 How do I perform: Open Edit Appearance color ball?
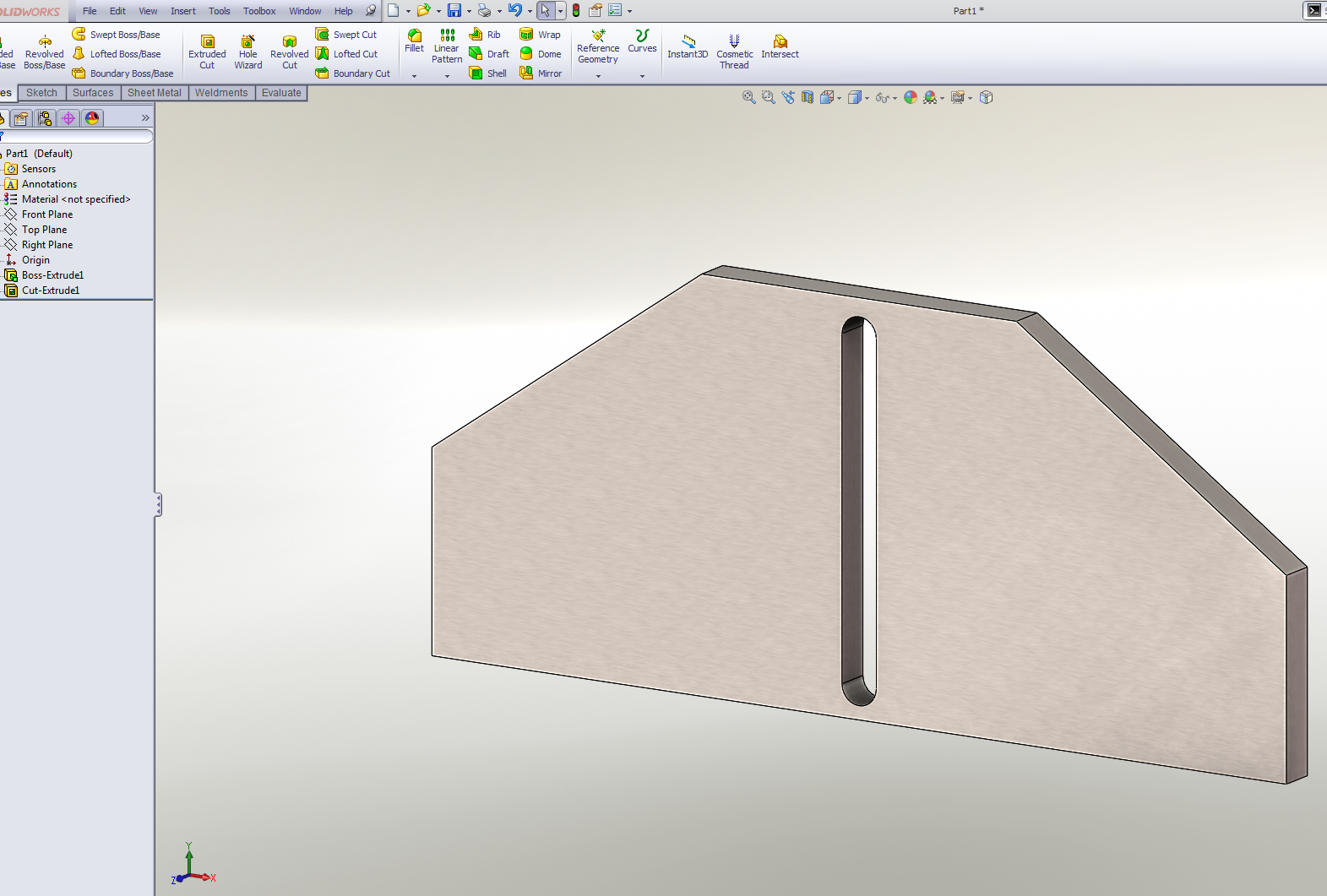[x=910, y=97]
